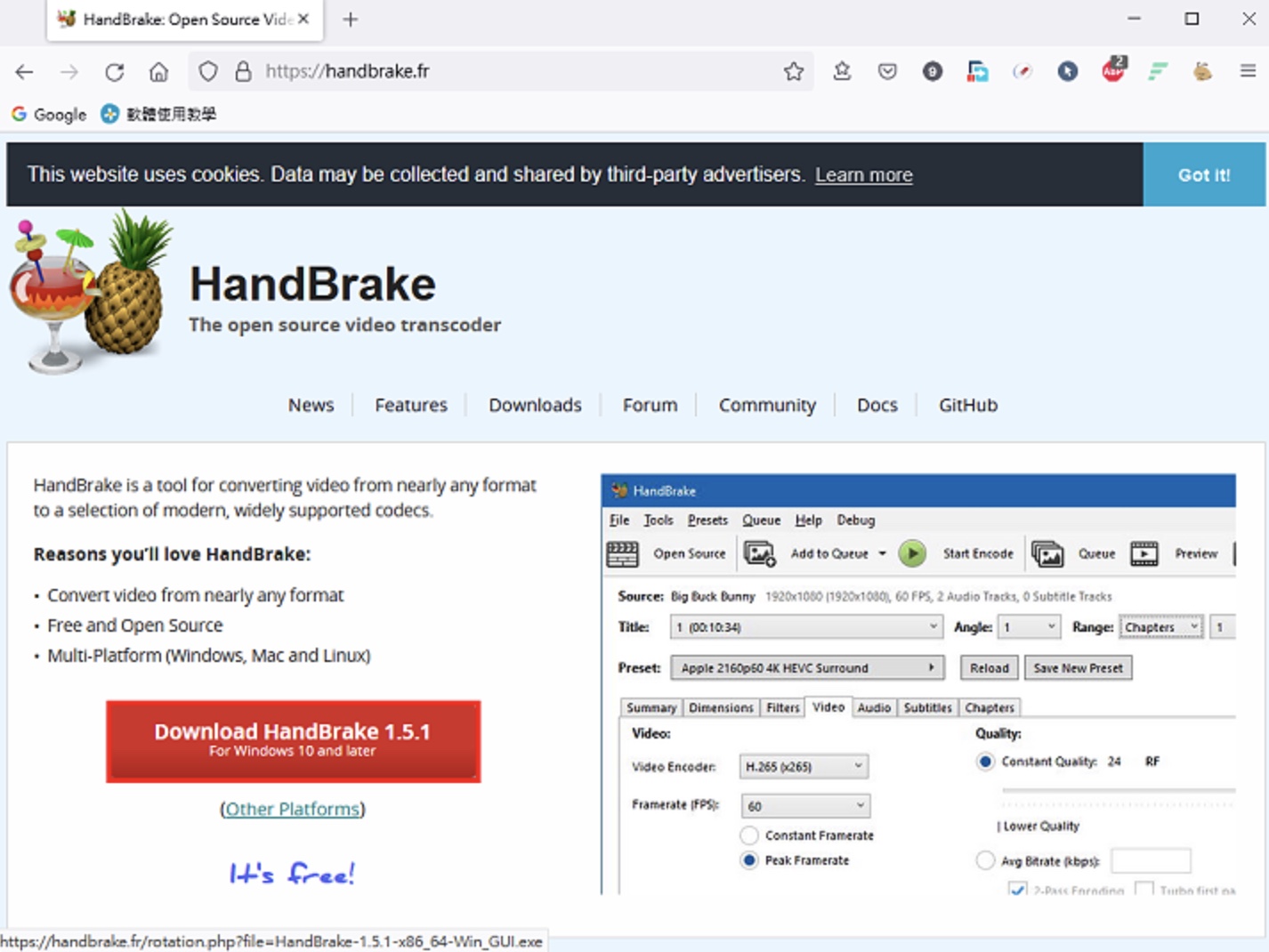Click the shield tracking protection icon

[x=207, y=71]
